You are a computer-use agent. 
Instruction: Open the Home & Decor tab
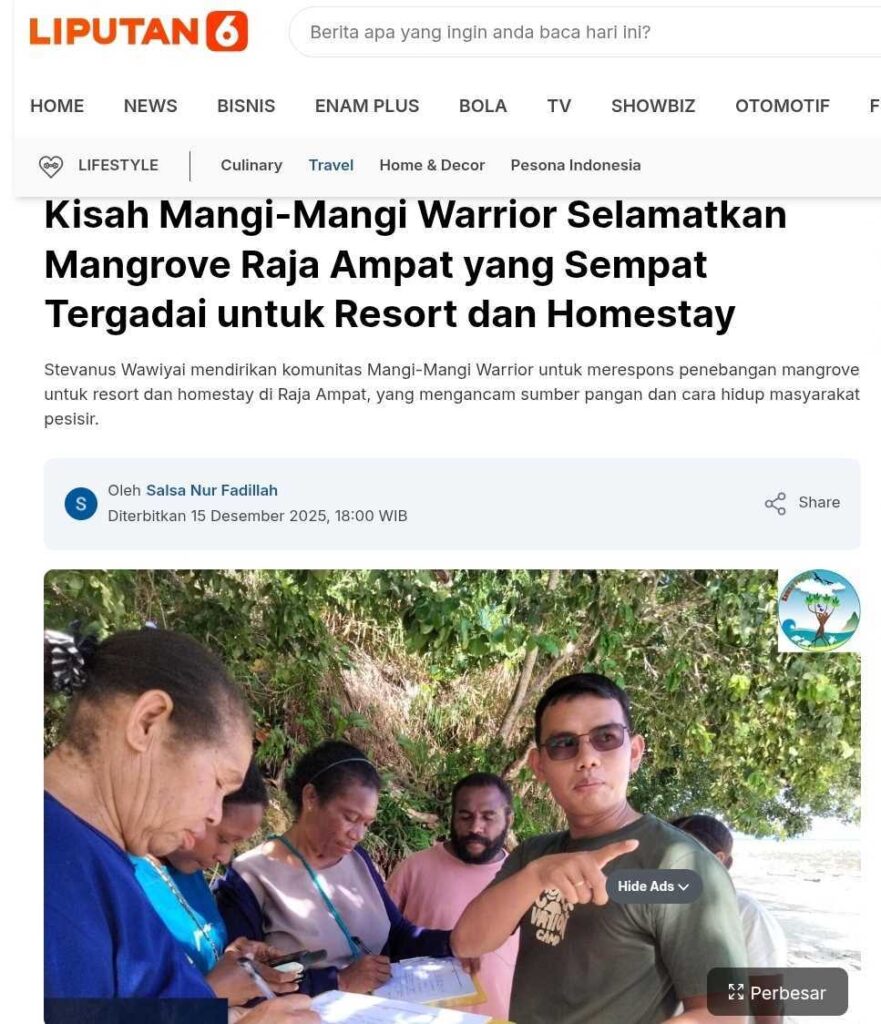click(432, 165)
